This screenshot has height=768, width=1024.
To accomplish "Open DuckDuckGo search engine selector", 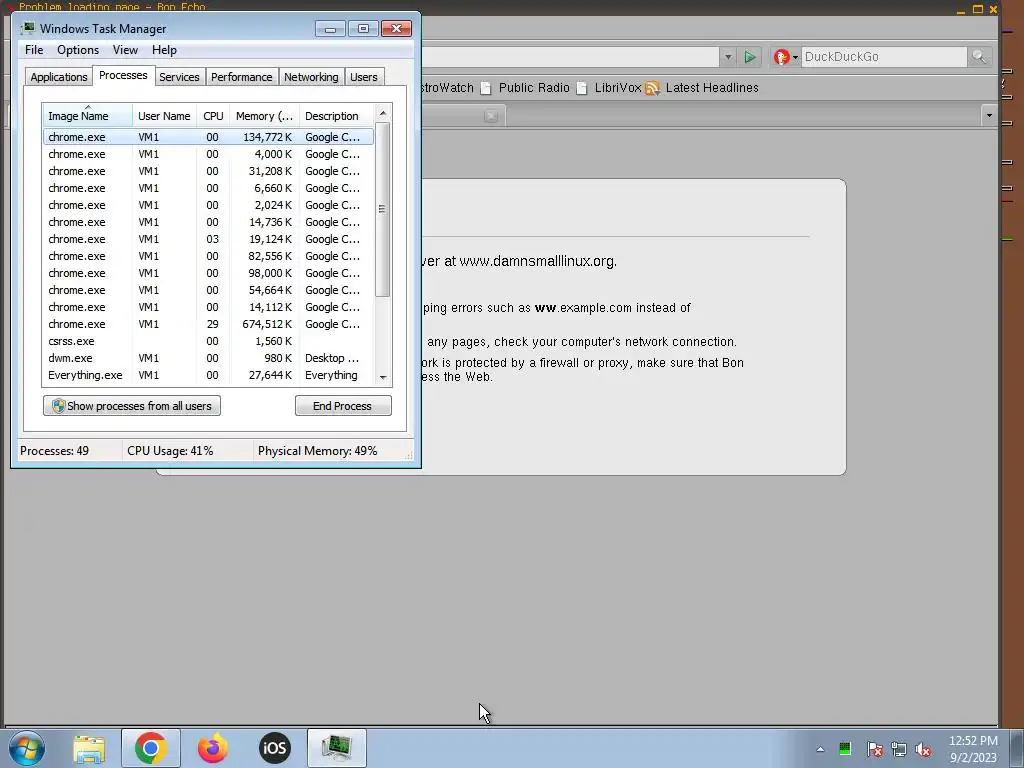I will (786, 57).
